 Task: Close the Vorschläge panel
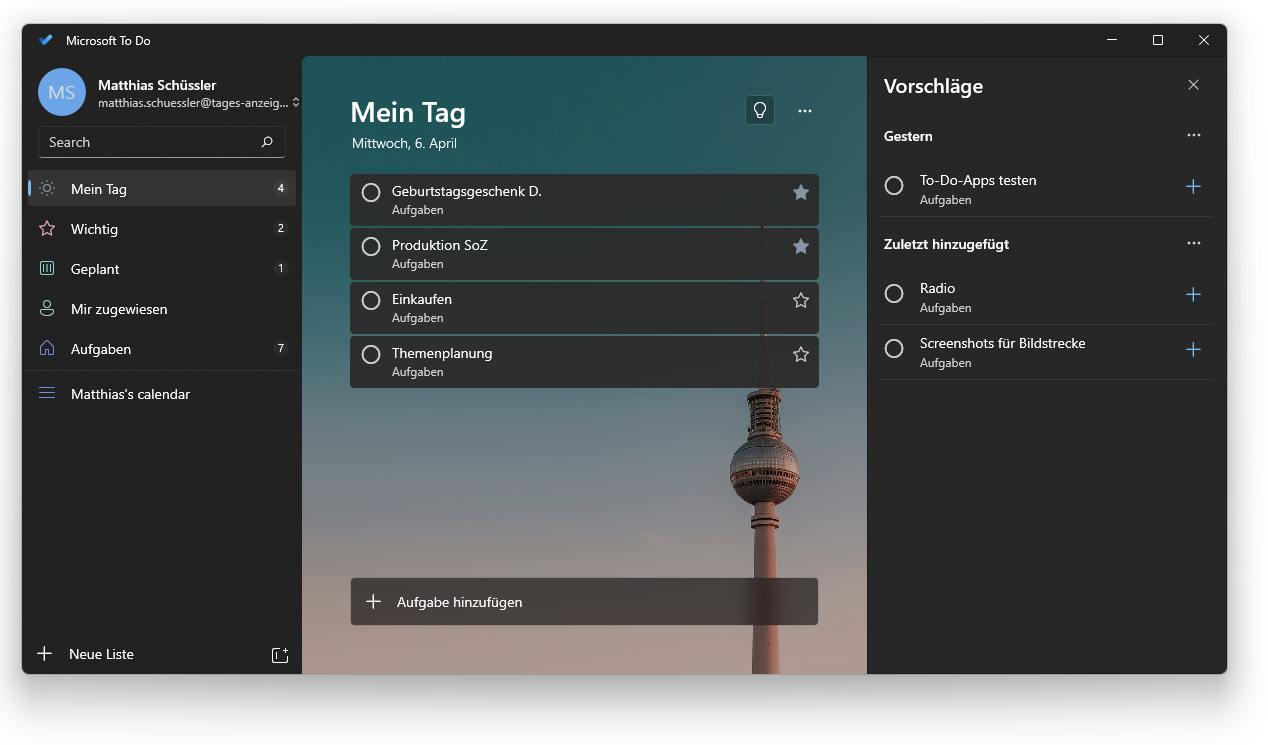coord(1193,85)
